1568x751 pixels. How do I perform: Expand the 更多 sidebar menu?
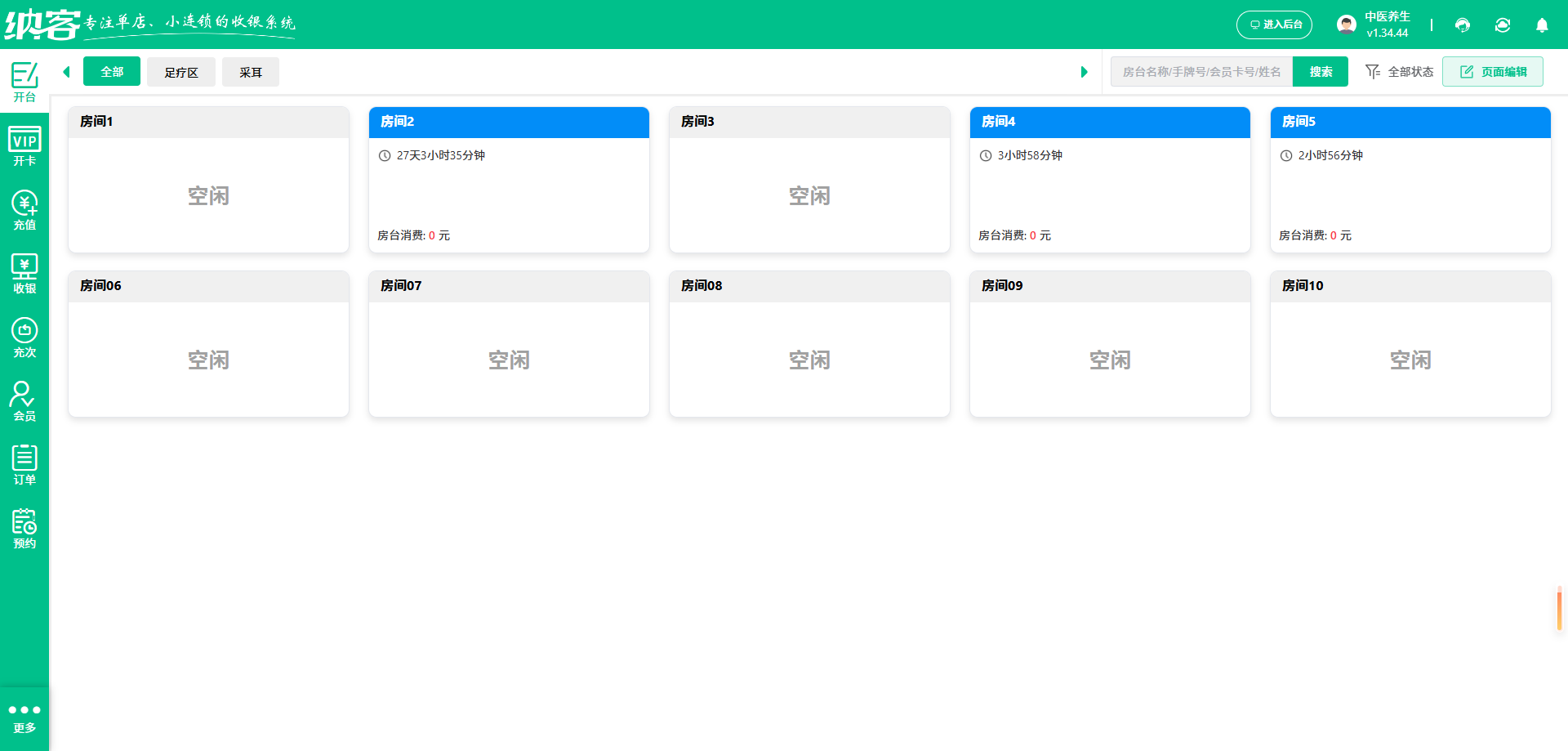click(24, 717)
